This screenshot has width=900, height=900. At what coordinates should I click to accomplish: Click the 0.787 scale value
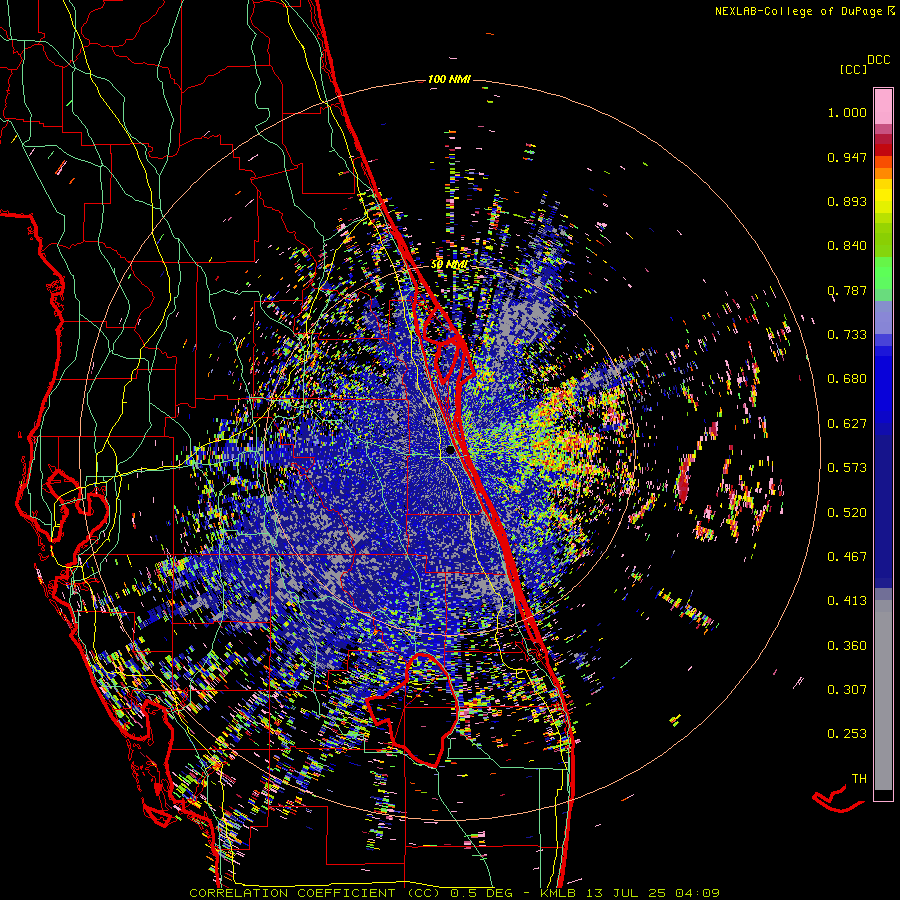[x=847, y=290]
